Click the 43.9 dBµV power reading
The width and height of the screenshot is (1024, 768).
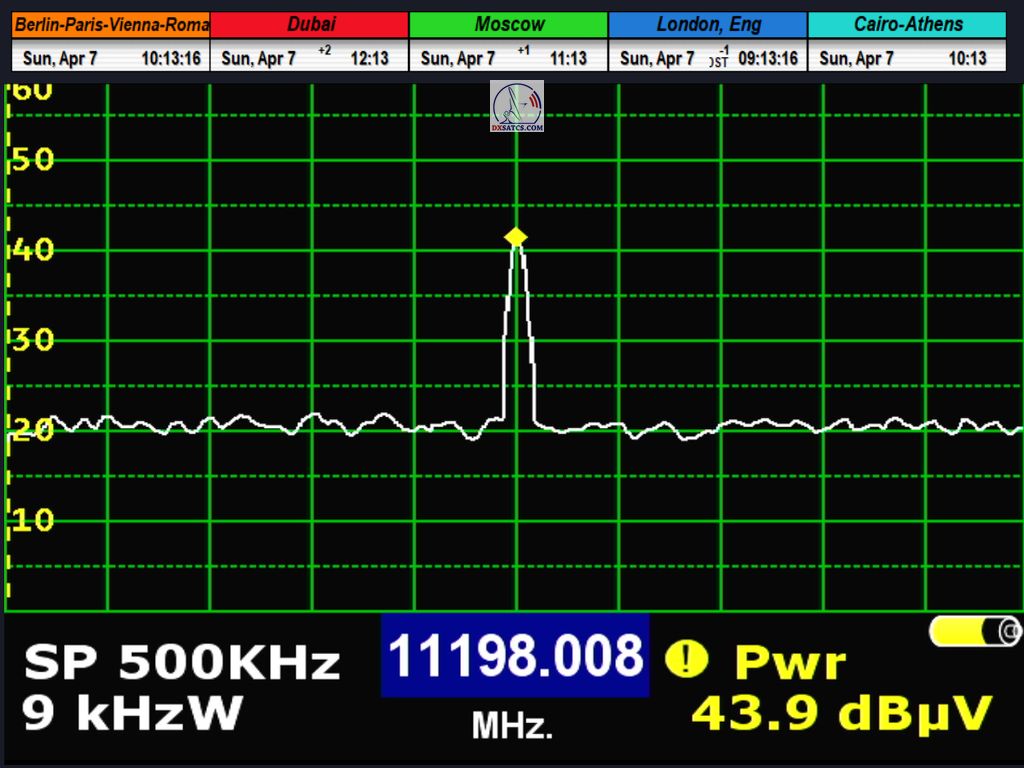point(841,713)
